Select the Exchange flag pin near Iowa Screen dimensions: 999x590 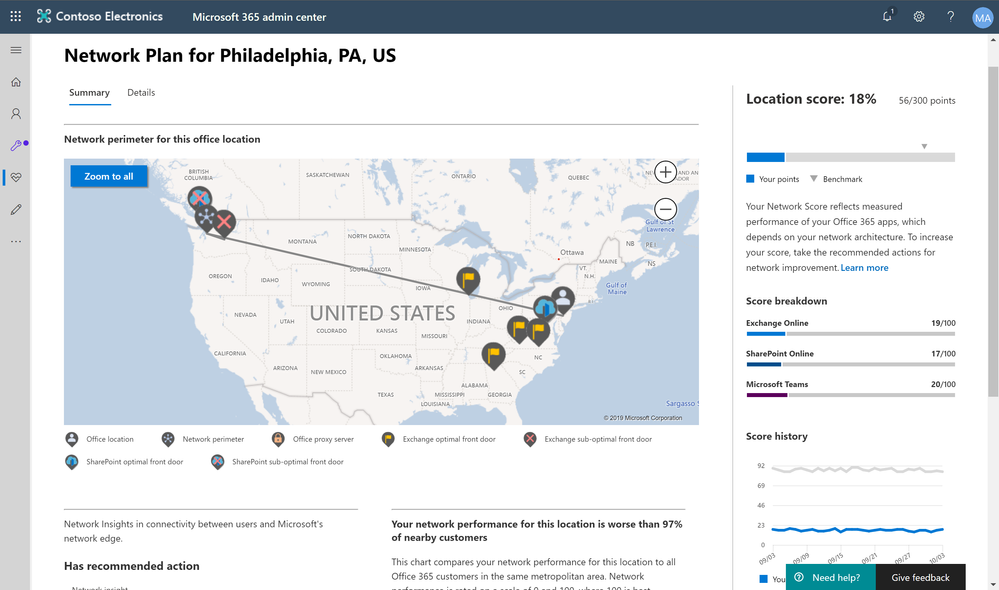[468, 280]
